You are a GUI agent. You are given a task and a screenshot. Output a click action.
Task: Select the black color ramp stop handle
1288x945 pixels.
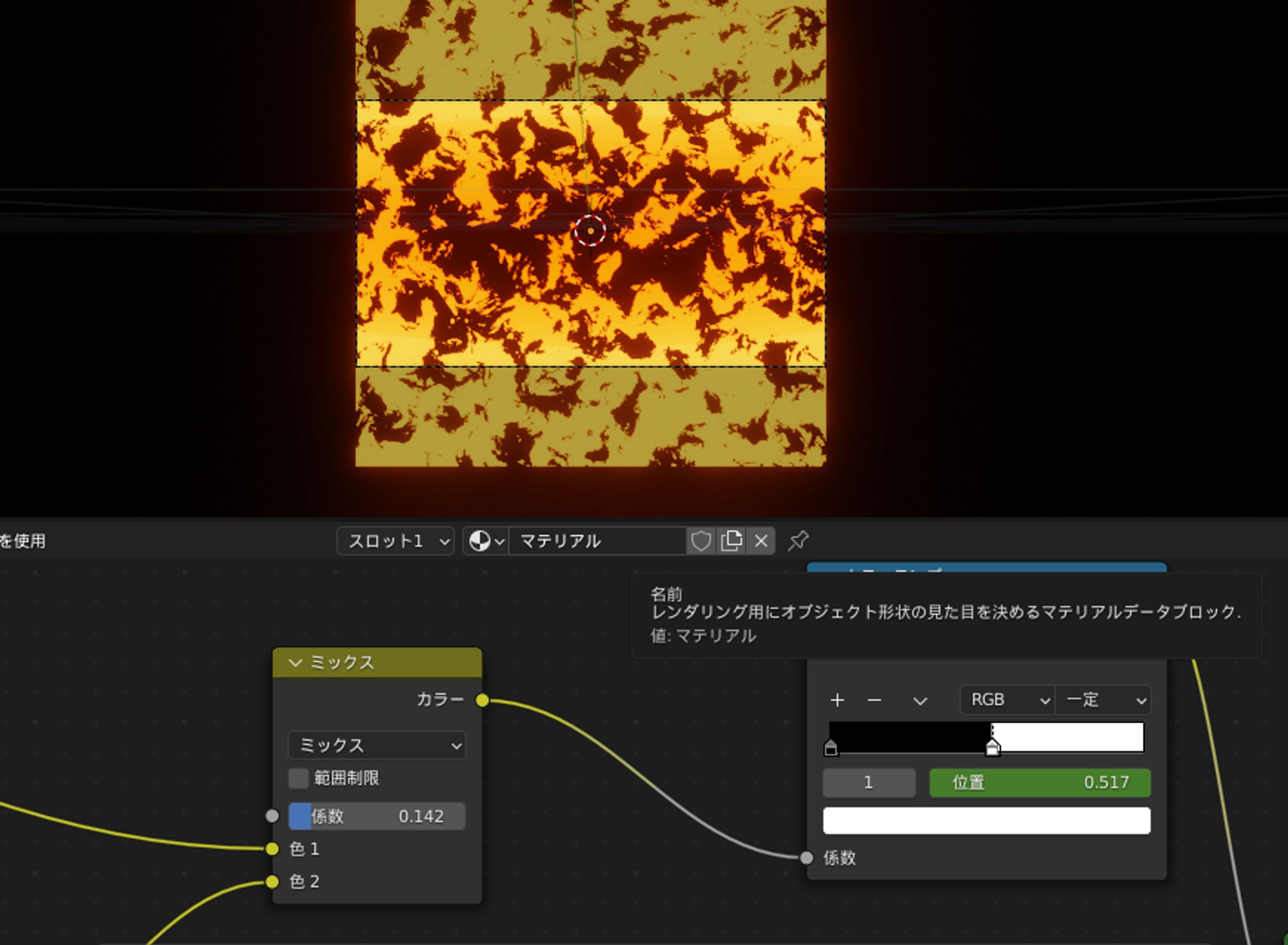click(x=830, y=748)
